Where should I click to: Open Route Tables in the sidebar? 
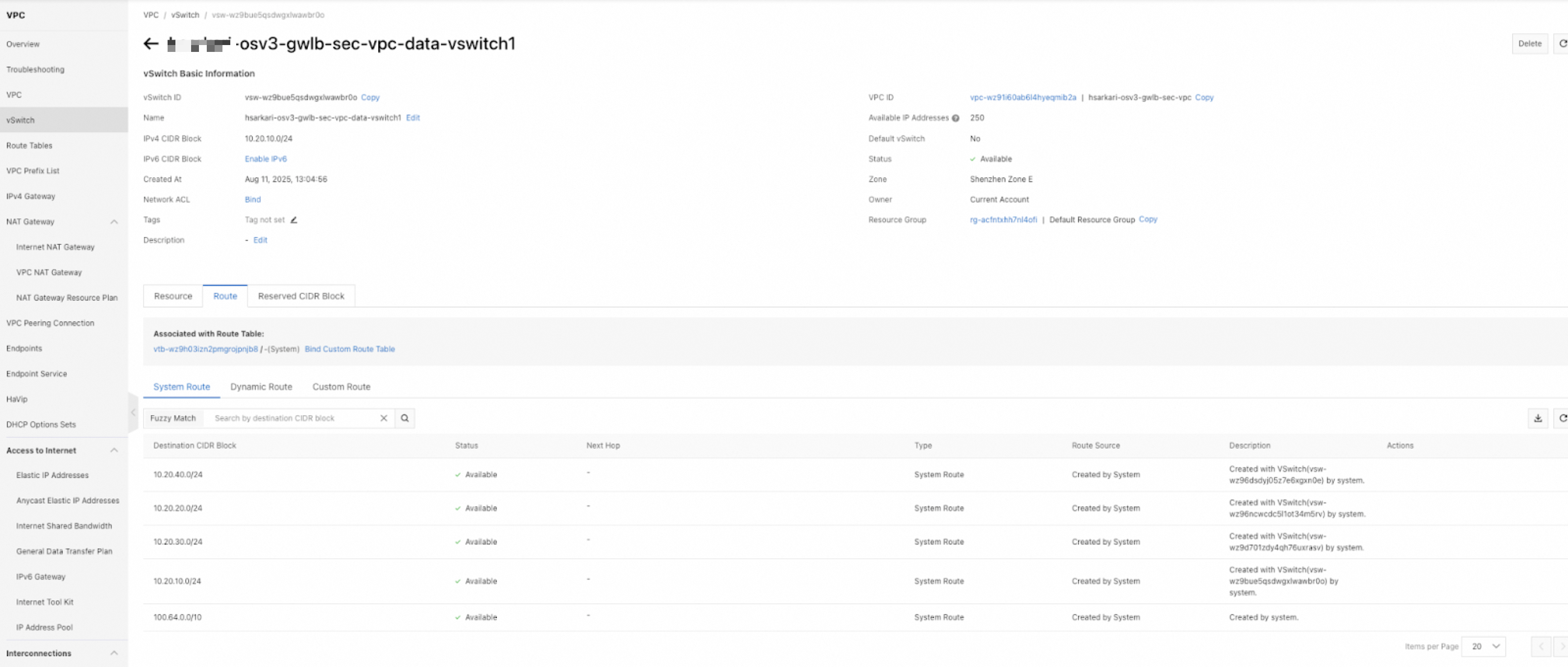(x=29, y=146)
